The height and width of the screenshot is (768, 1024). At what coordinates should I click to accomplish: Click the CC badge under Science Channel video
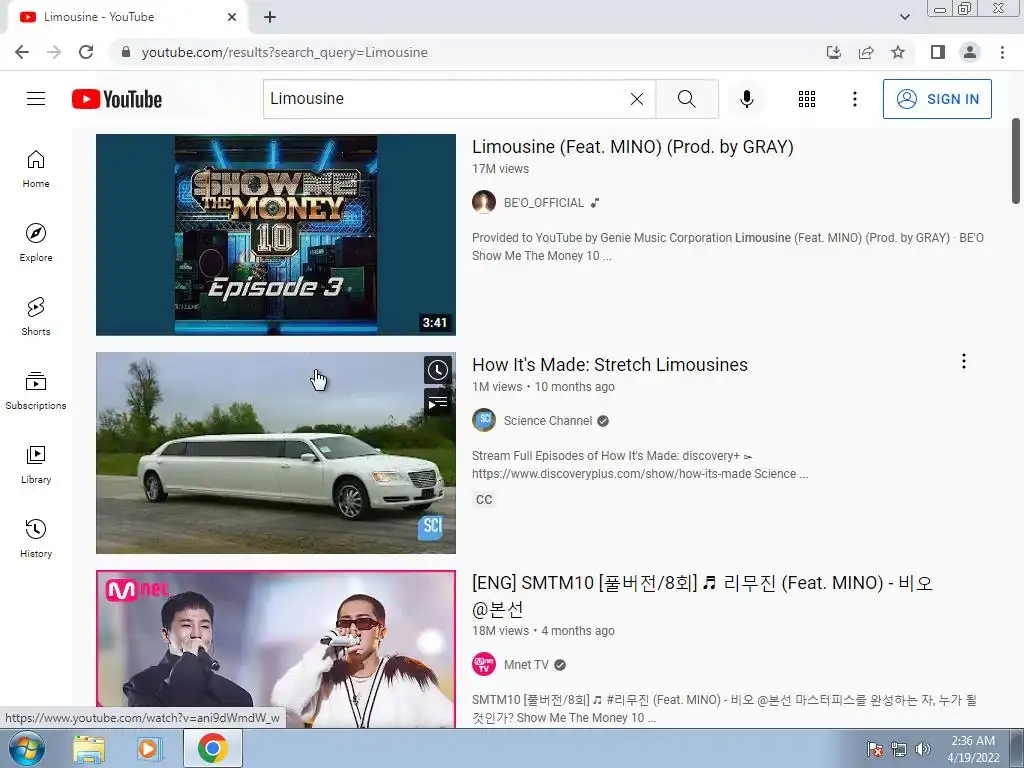pos(484,500)
